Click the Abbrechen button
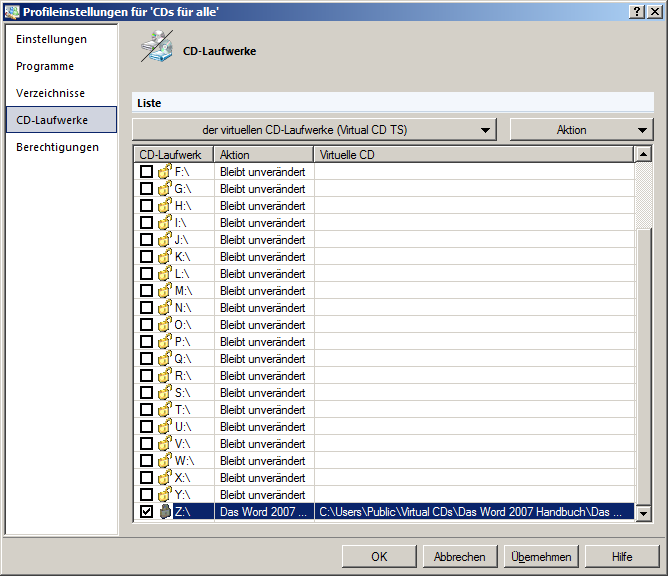 pyautogui.click(x=460, y=557)
